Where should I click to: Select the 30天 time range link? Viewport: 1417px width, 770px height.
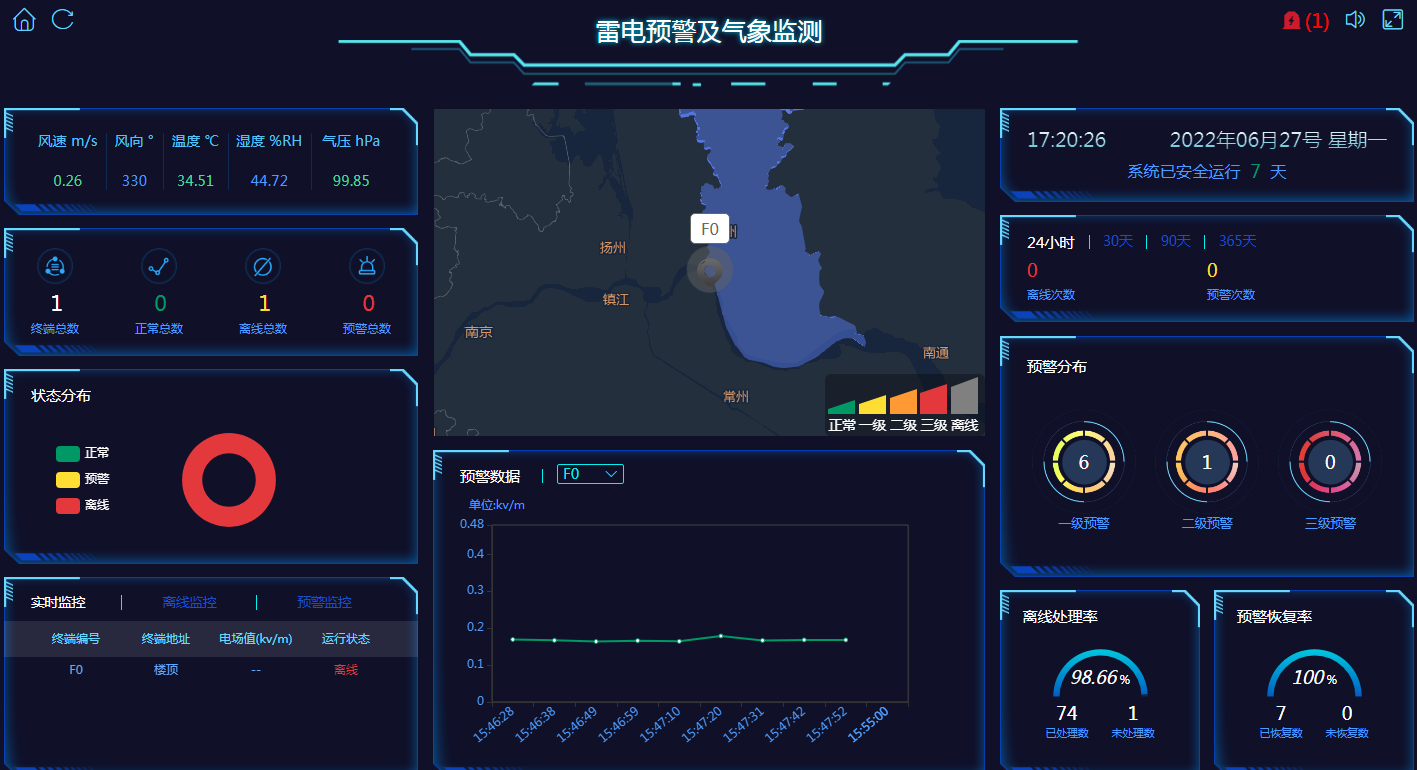click(x=1117, y=240)
